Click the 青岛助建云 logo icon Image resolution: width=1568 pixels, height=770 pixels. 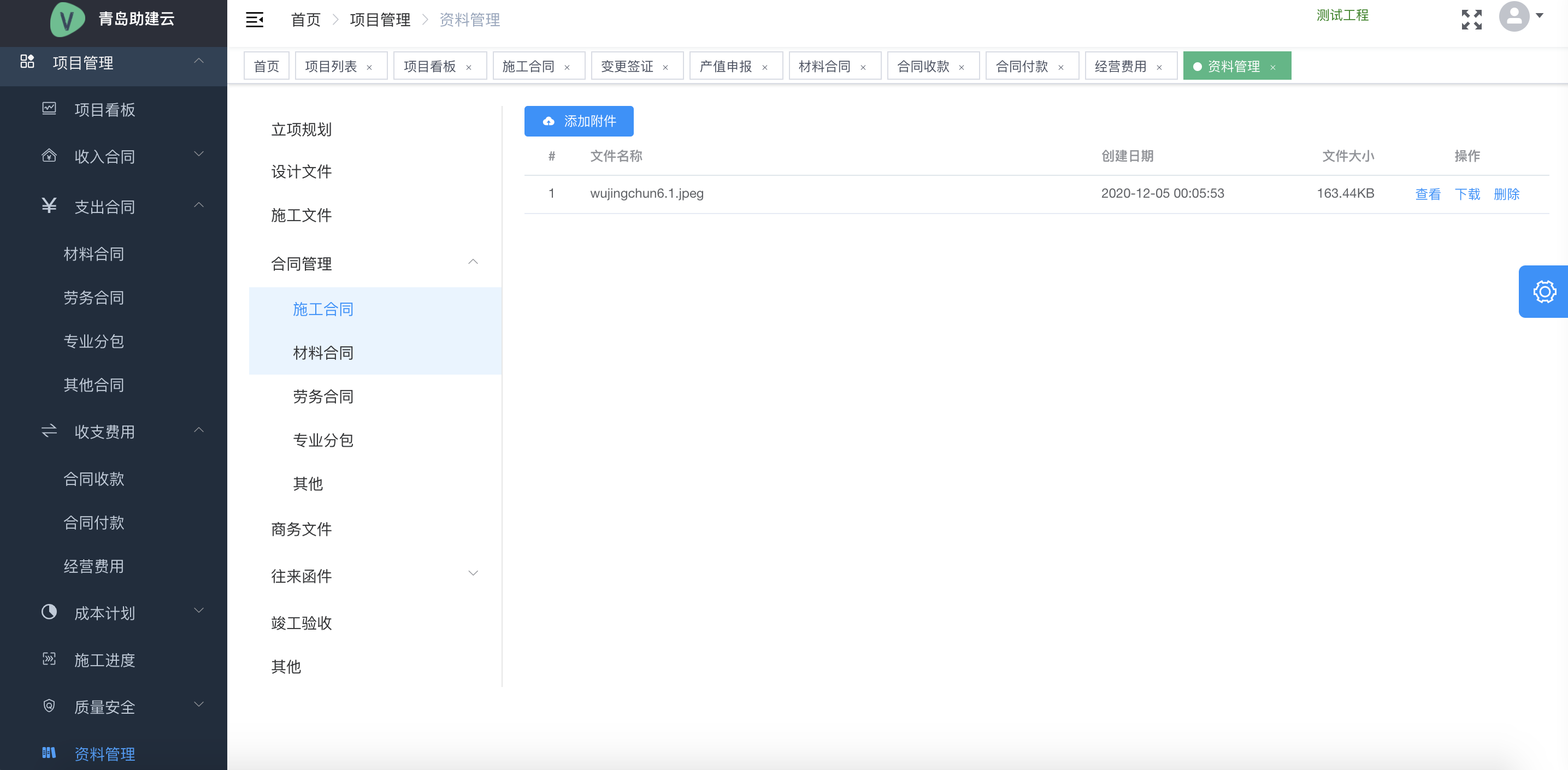pyautogui.click(x=67, y=20)
